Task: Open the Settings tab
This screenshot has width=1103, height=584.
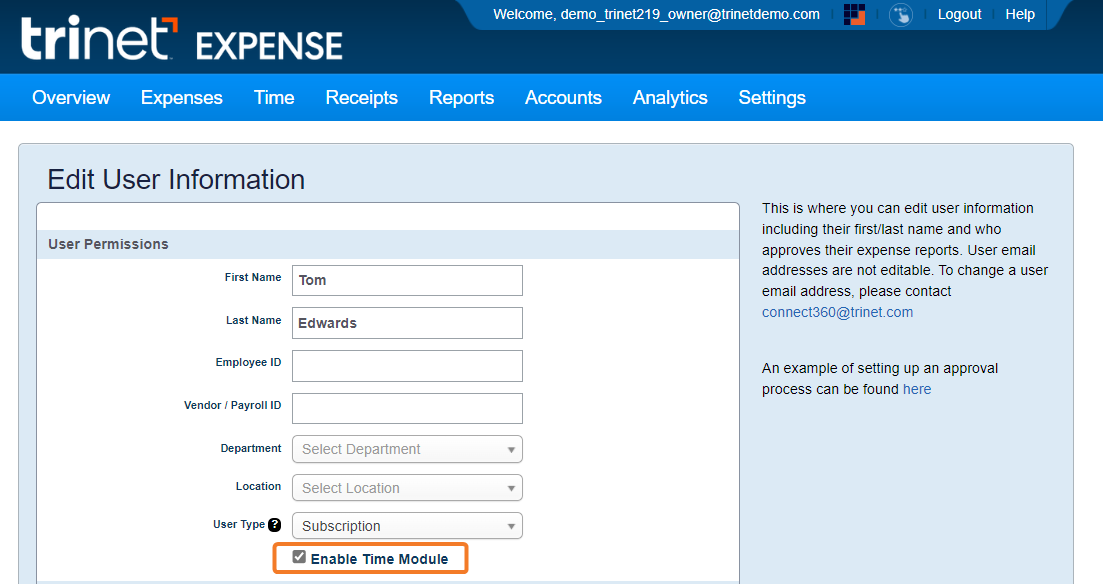Action: (772, 98)
